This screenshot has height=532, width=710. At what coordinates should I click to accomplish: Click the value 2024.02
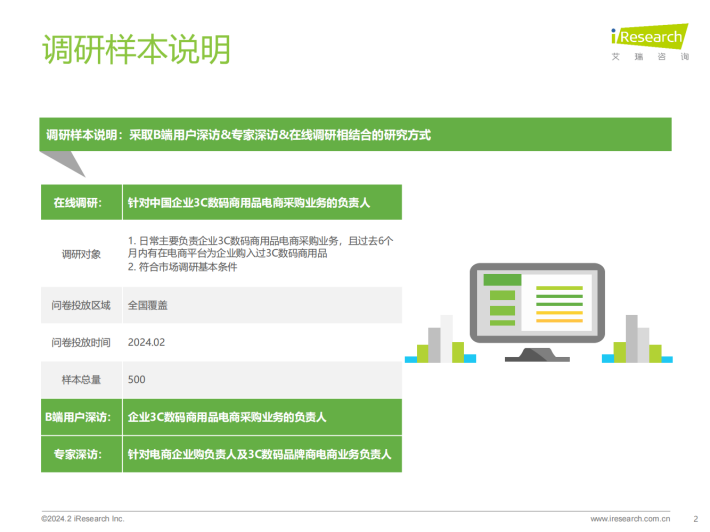[146, 342]
